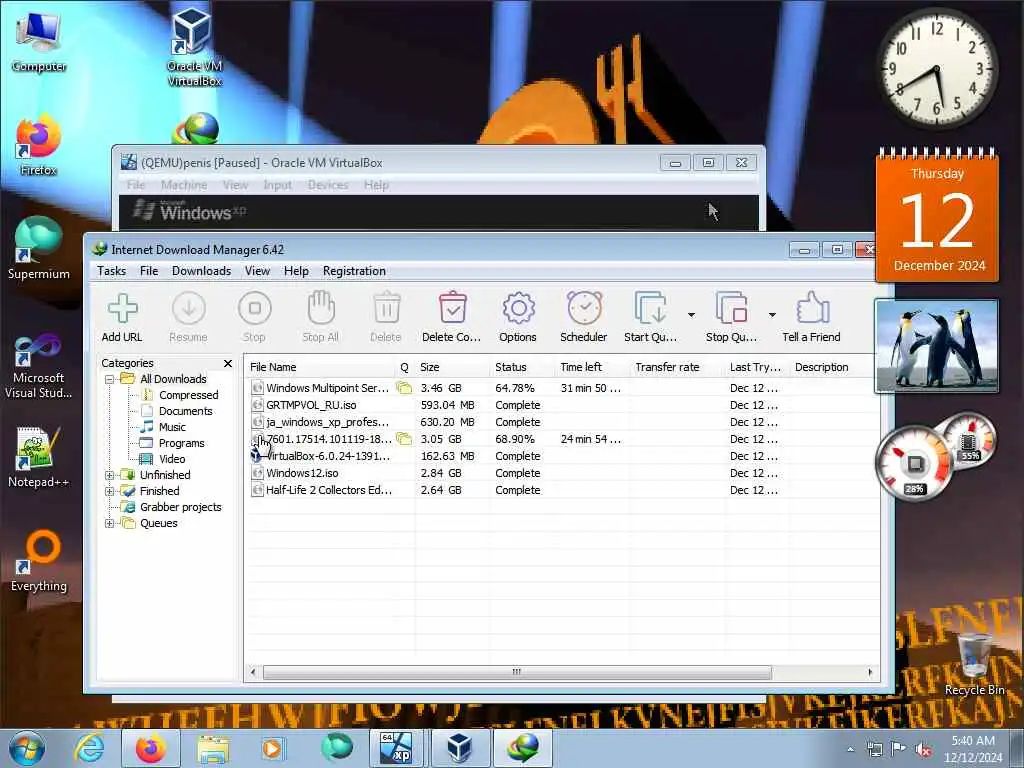
Task: Click the Tell a Friend thumbs-up icon
Action: point(812,308)
